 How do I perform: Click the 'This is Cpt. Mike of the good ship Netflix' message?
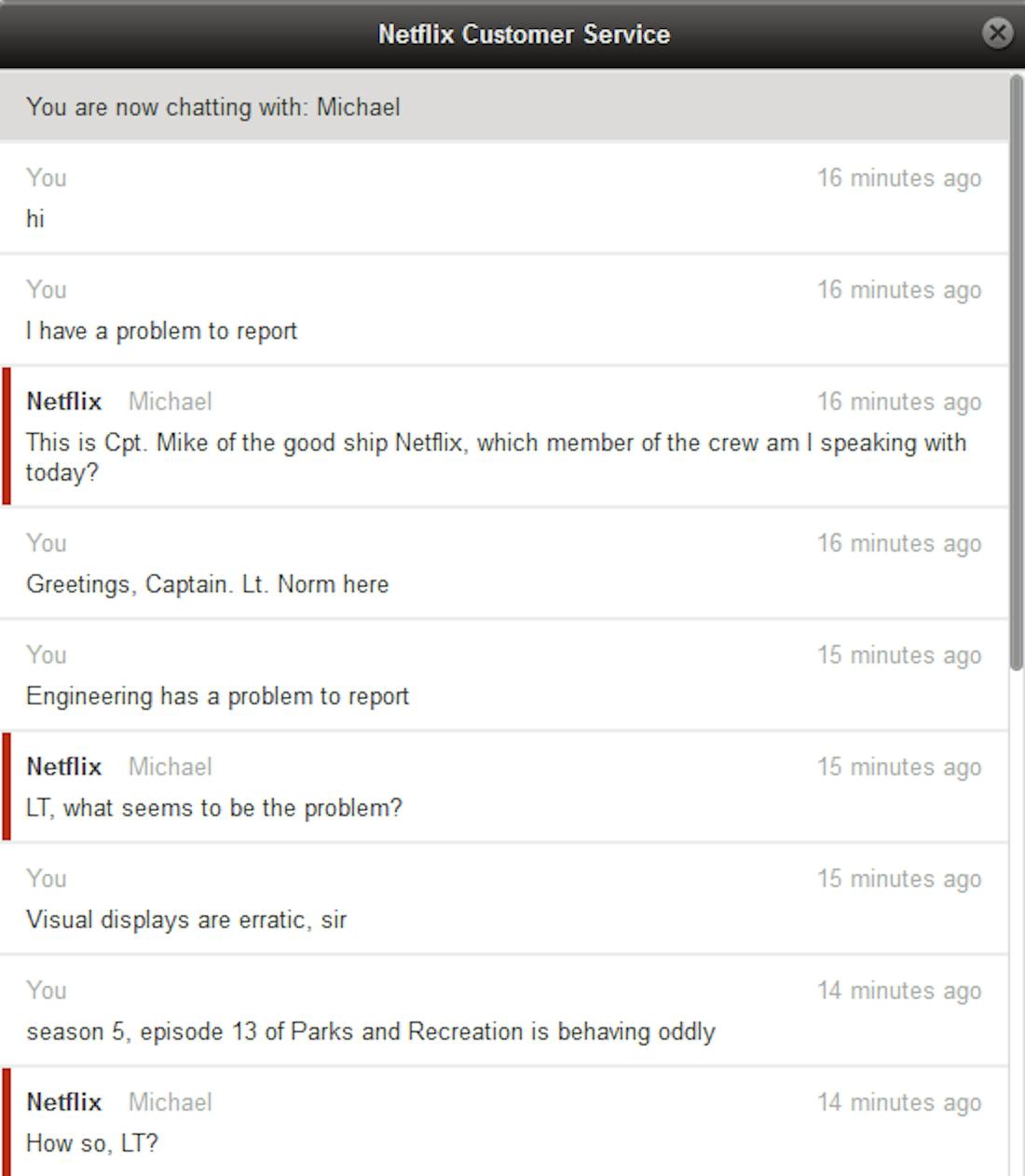(496, 458)
